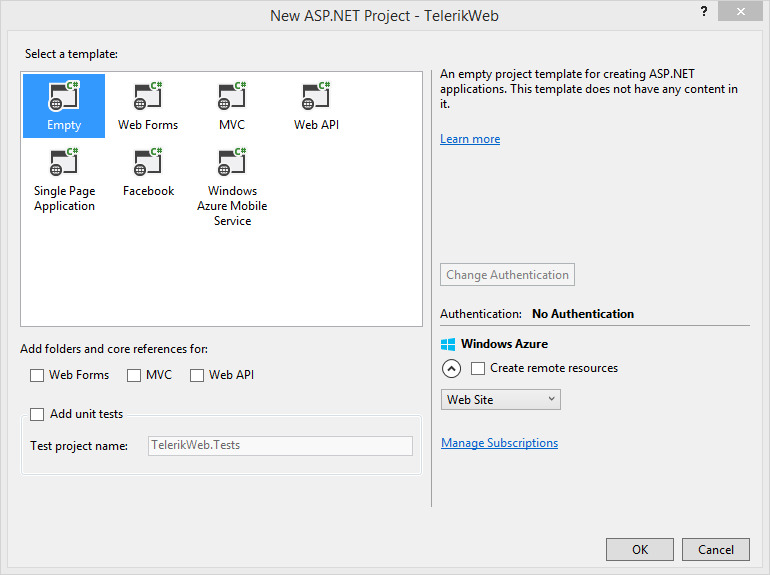Viewport: 770px width, 575px height.
Task: Check Create remote resources option
Action: (x=478, y=368)
